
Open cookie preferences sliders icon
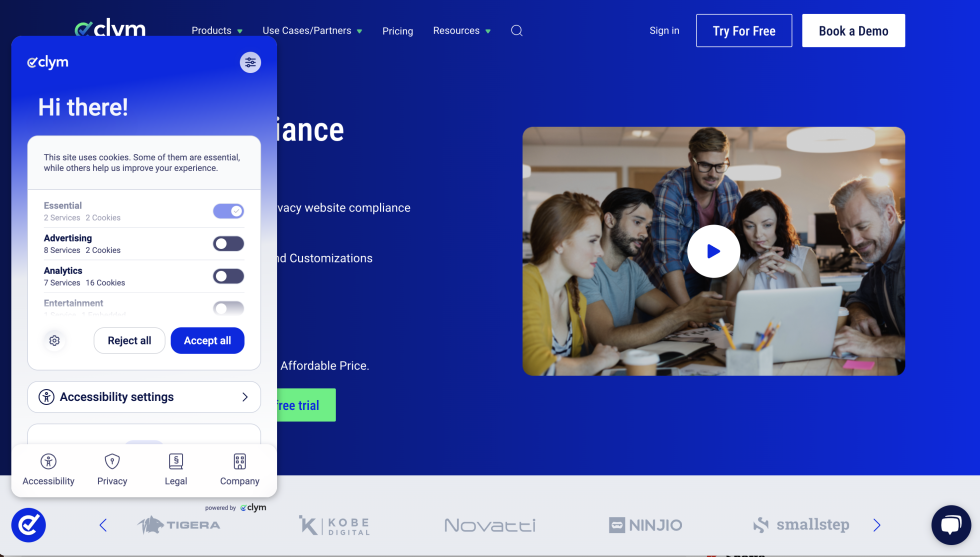250,63
